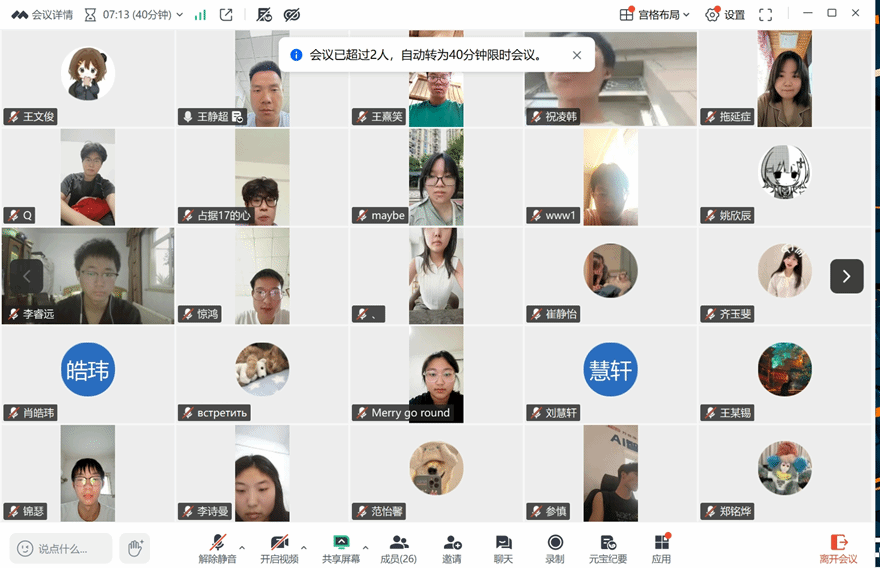Open 元宝纪要 meeting notes
The height and width of the screenshot is (568, 880).
coord(608,548)
